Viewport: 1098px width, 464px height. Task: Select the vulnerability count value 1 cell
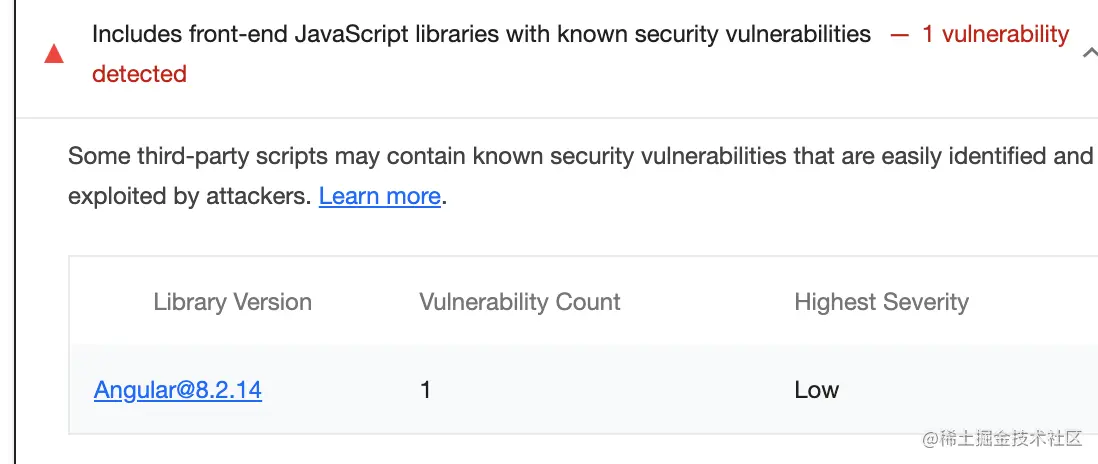tap(425, 390)
